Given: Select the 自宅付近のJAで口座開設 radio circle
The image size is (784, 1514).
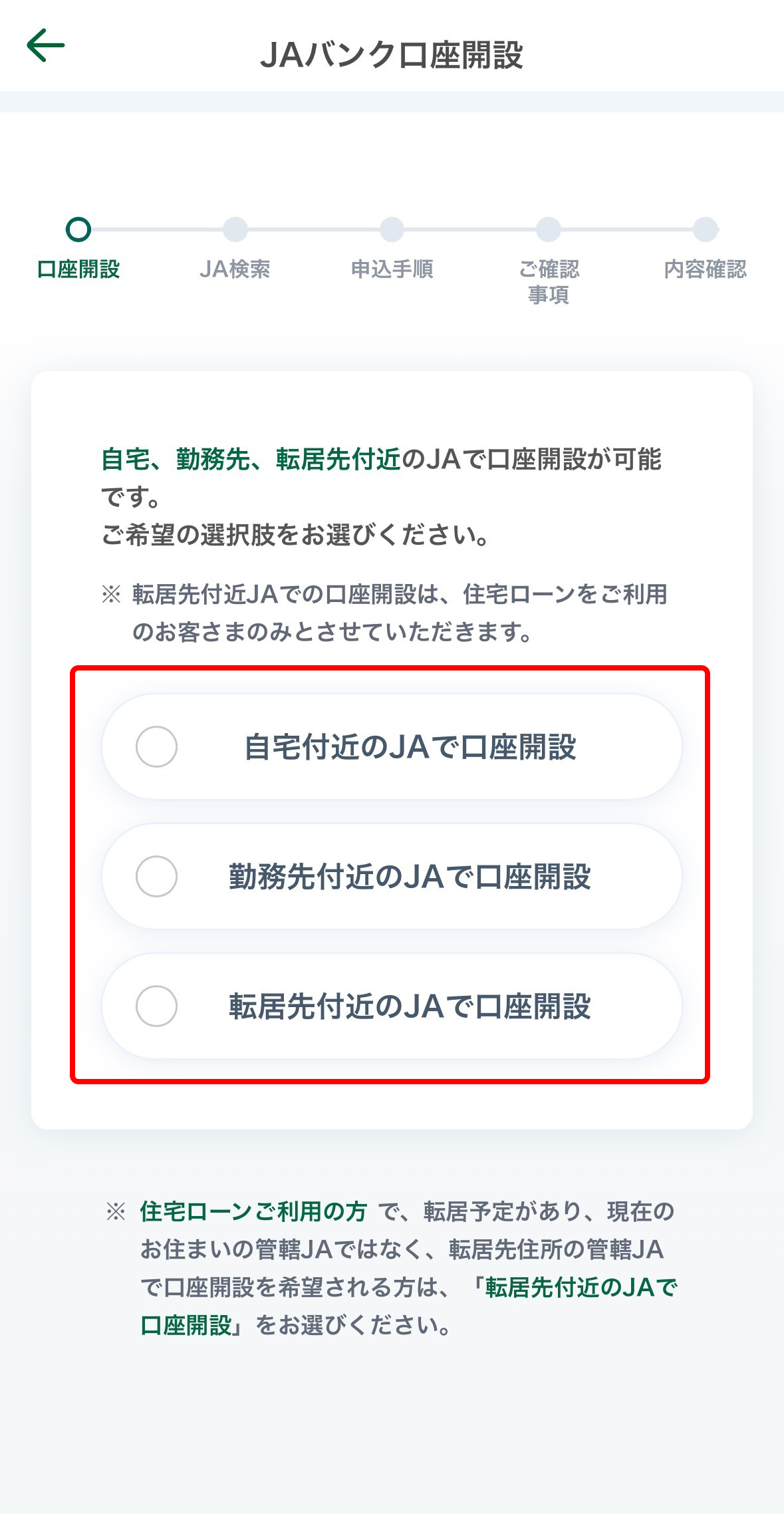Looking at the screenshot, I should (156, 747).
